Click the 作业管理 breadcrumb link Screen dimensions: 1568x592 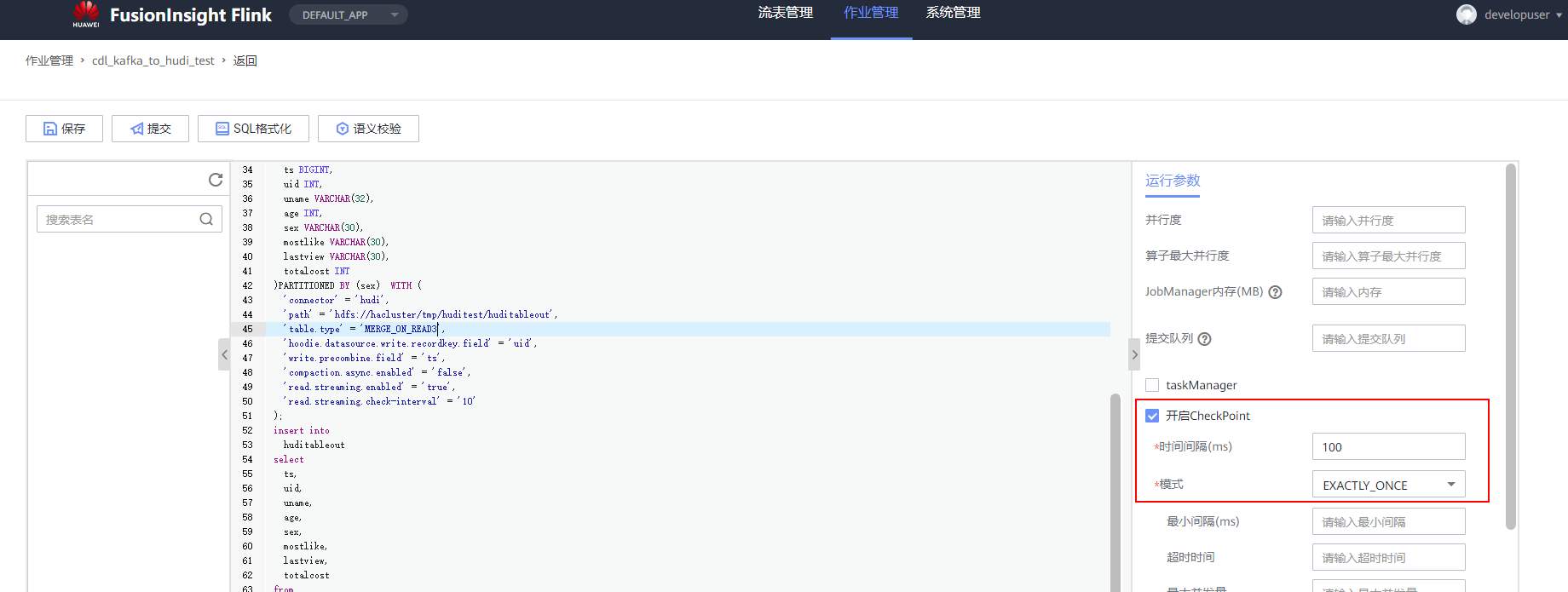tap(49, 60)
